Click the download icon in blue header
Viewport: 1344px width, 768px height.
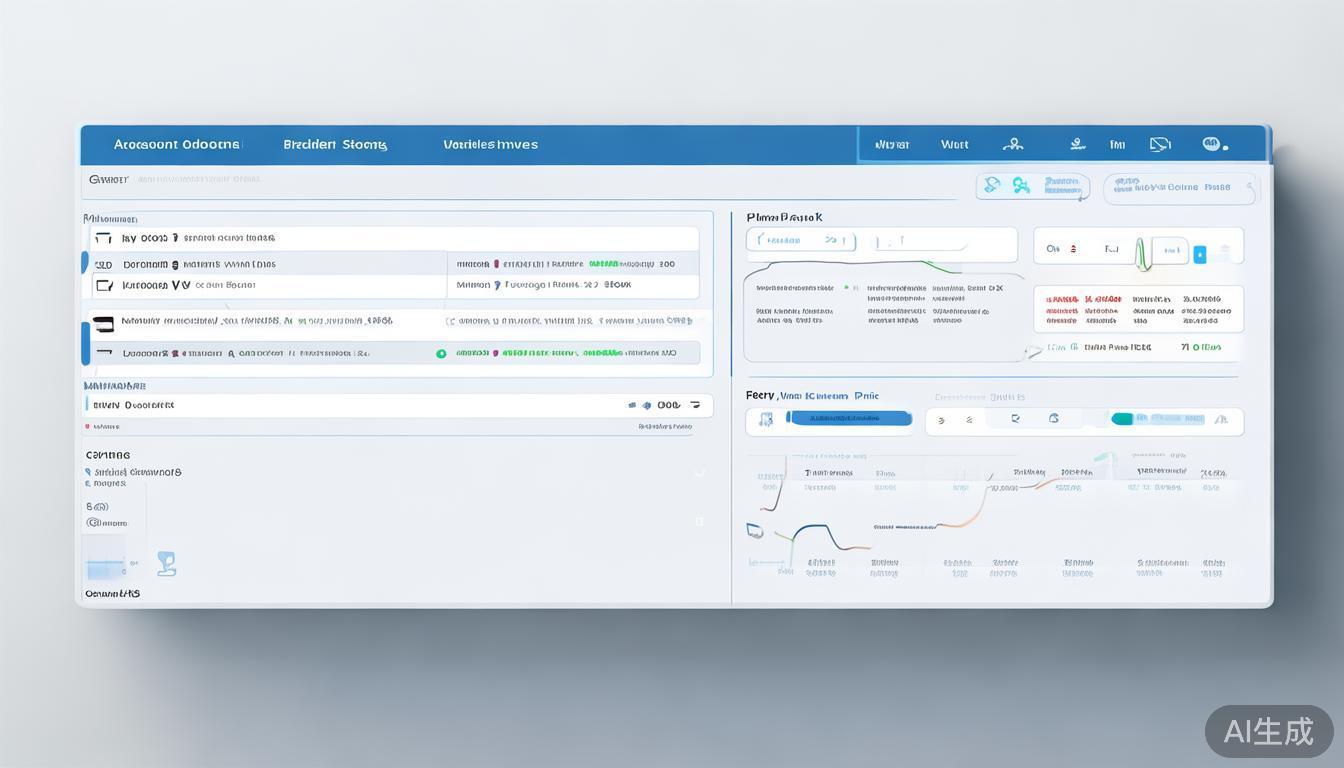[x=1077, y=144]
